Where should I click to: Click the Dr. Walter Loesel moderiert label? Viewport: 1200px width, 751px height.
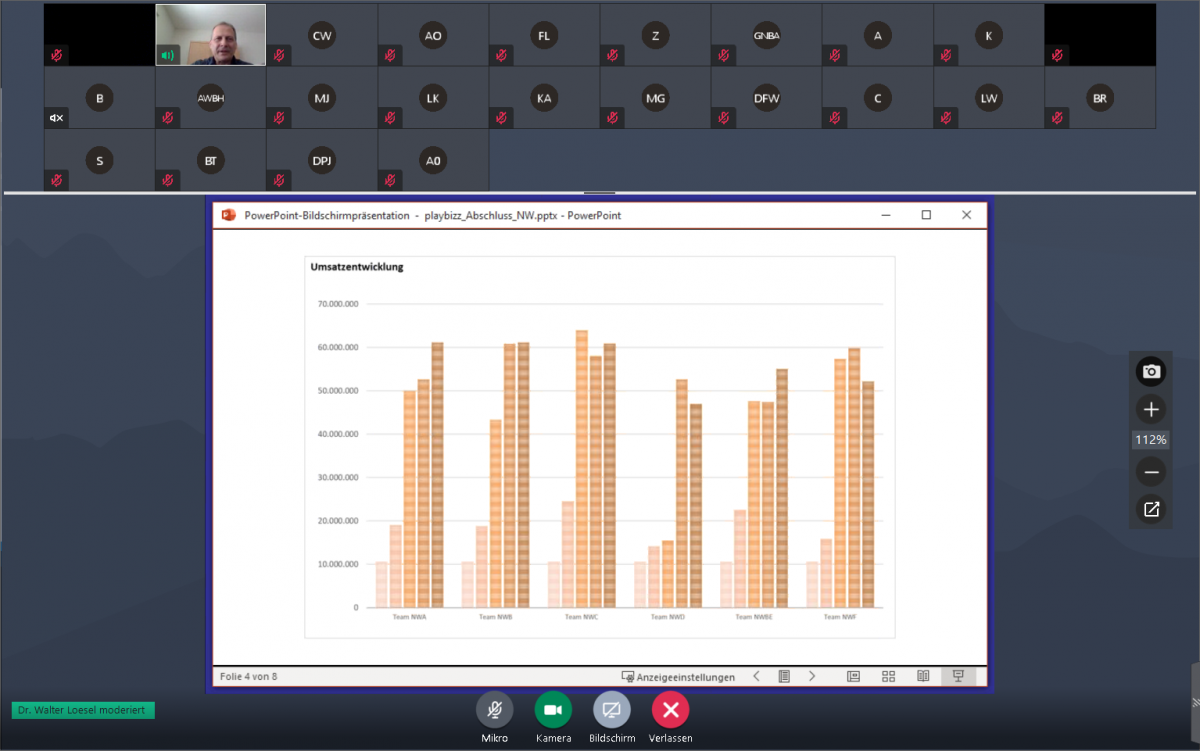(x=83, y=710)
